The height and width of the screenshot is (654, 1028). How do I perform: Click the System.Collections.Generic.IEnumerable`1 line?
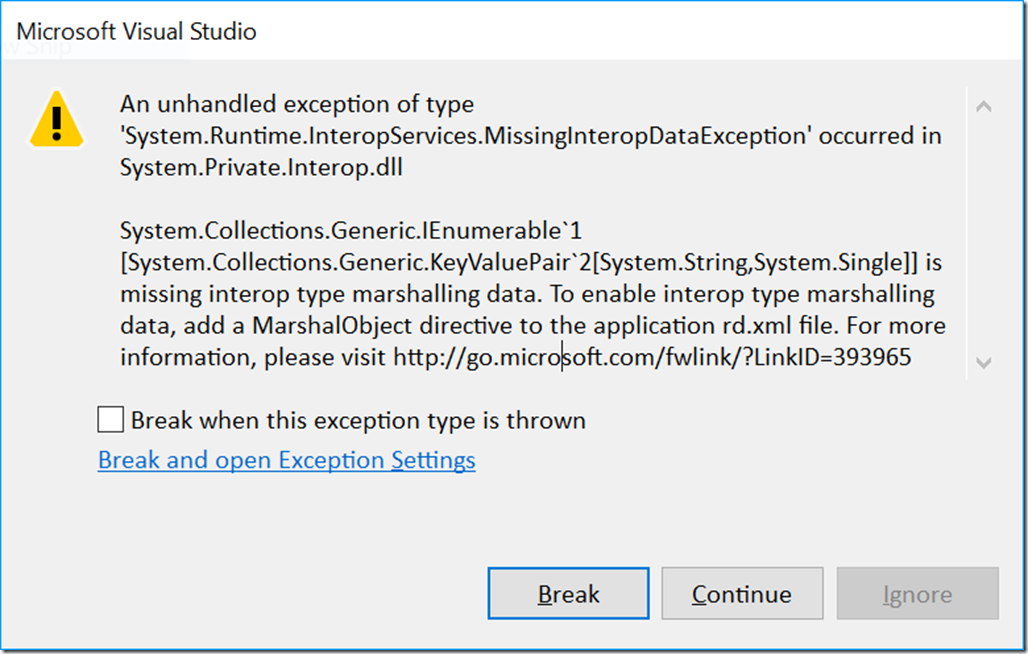tap(351, 231)
